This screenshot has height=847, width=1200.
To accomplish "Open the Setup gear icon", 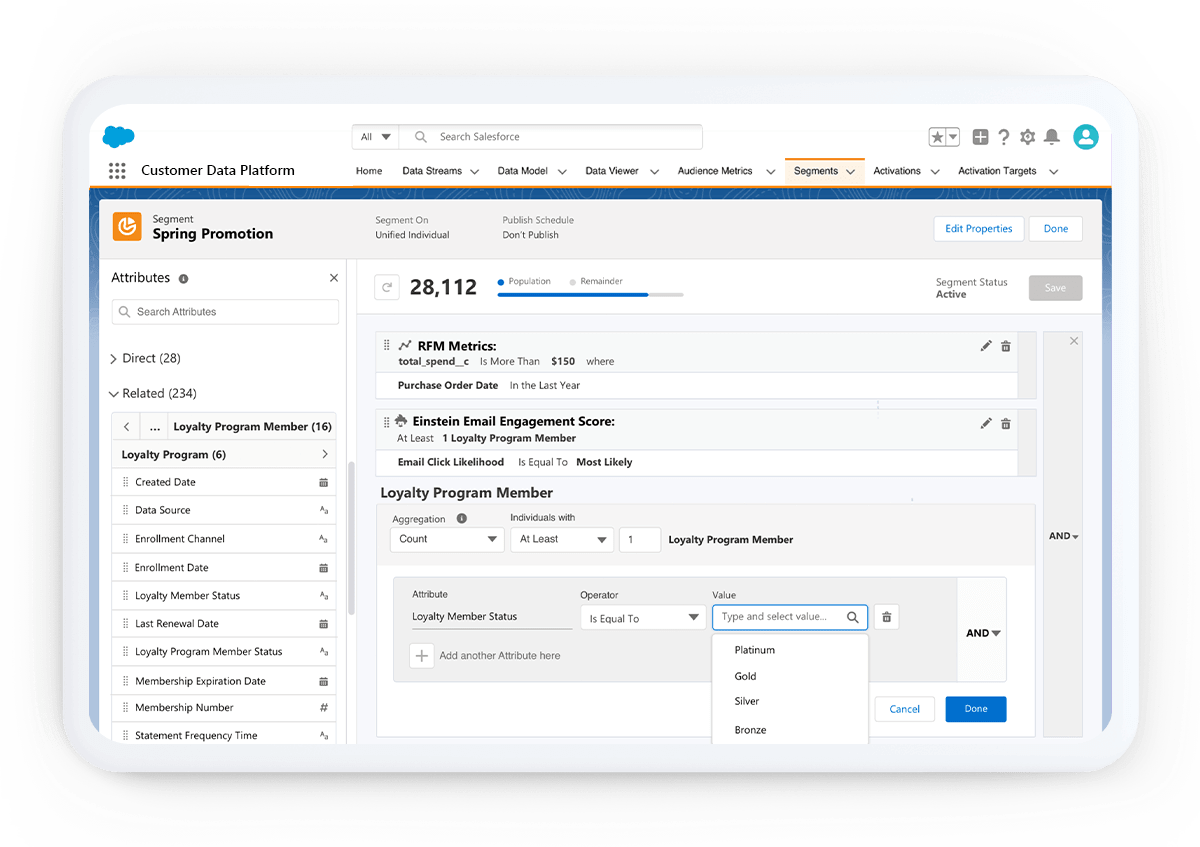I will pyautogui.click(x=1027, y=137).
